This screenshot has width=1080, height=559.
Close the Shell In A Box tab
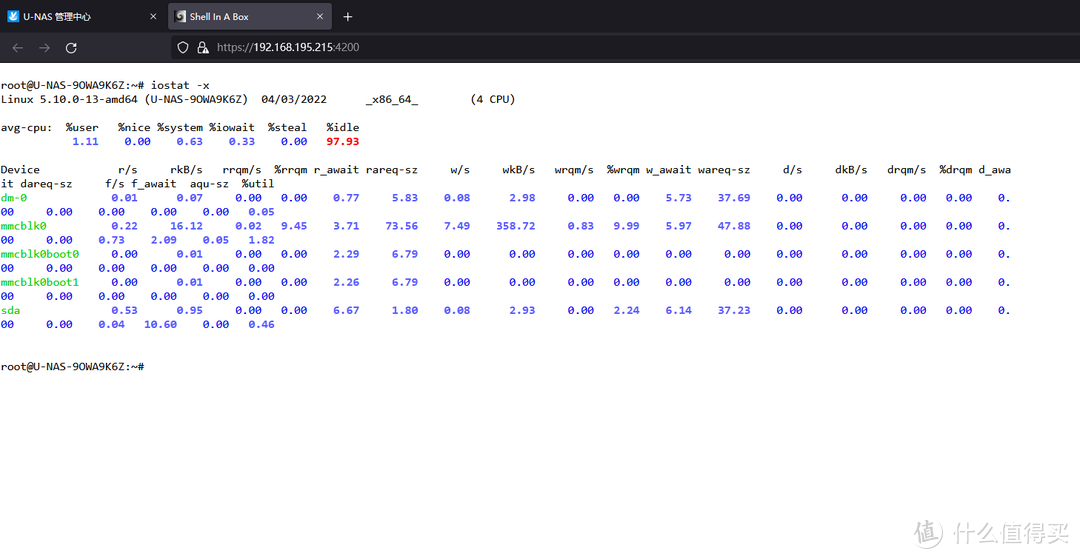pyautogui.click(x=319, y=17)
